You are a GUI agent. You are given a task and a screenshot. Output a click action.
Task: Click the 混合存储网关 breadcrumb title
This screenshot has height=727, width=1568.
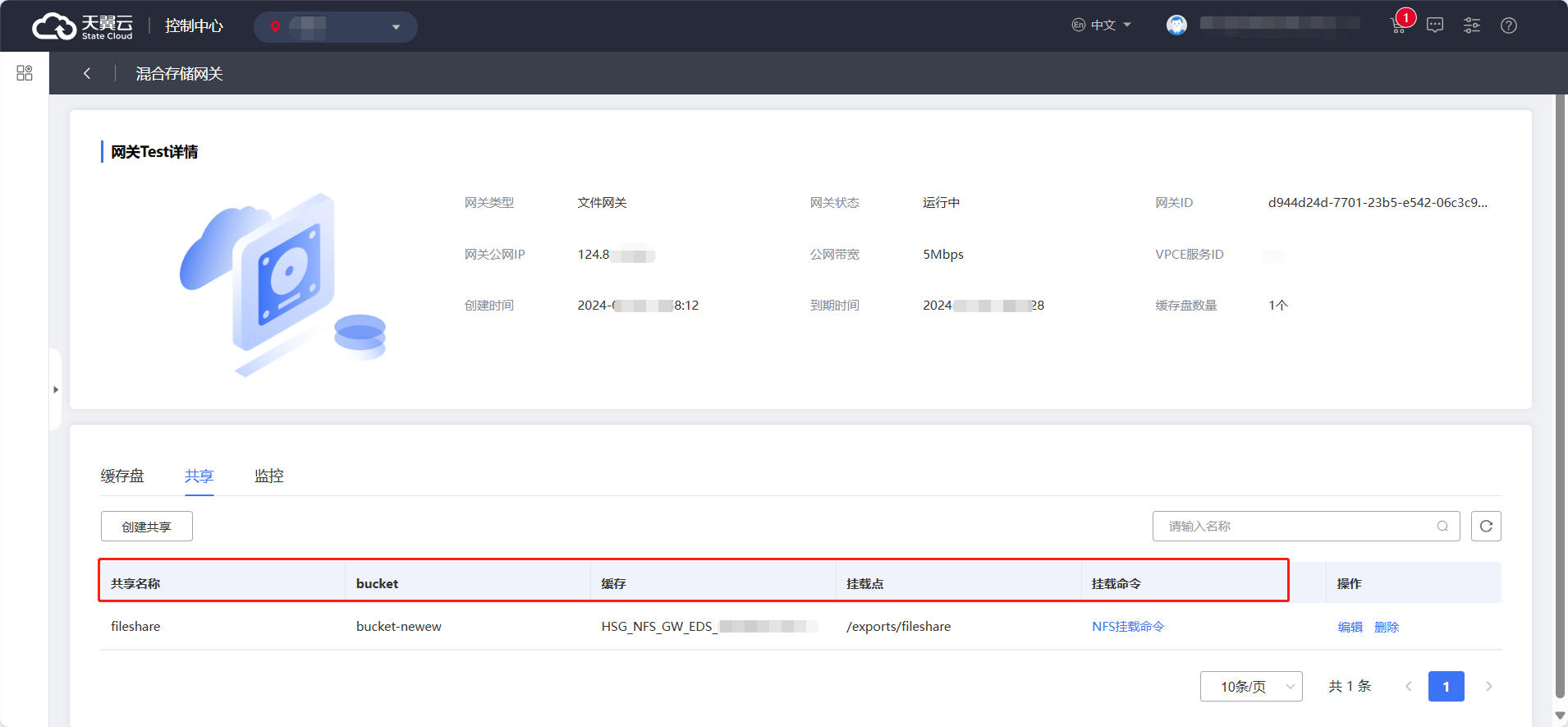coord(179,74)
